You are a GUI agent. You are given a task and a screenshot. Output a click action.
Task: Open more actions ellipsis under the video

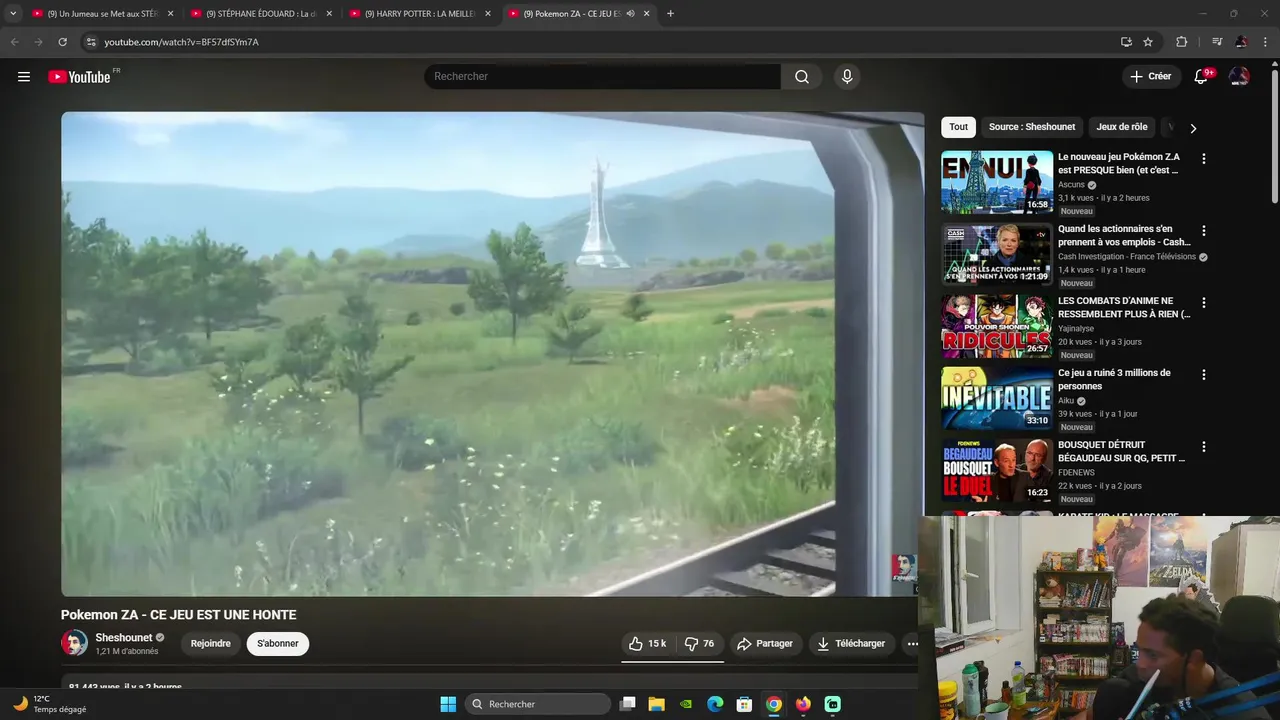click(x=912, y=644)
